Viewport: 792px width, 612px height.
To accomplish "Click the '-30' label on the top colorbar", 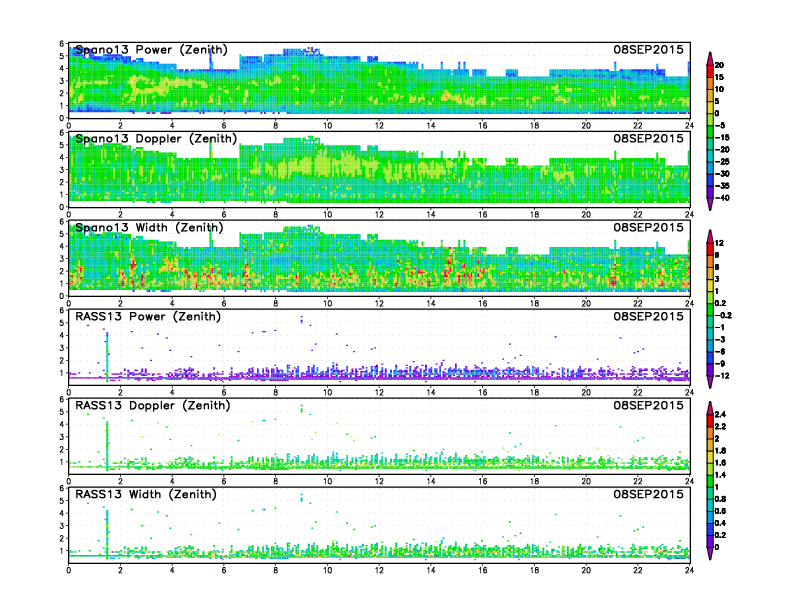I will [722, 174].
